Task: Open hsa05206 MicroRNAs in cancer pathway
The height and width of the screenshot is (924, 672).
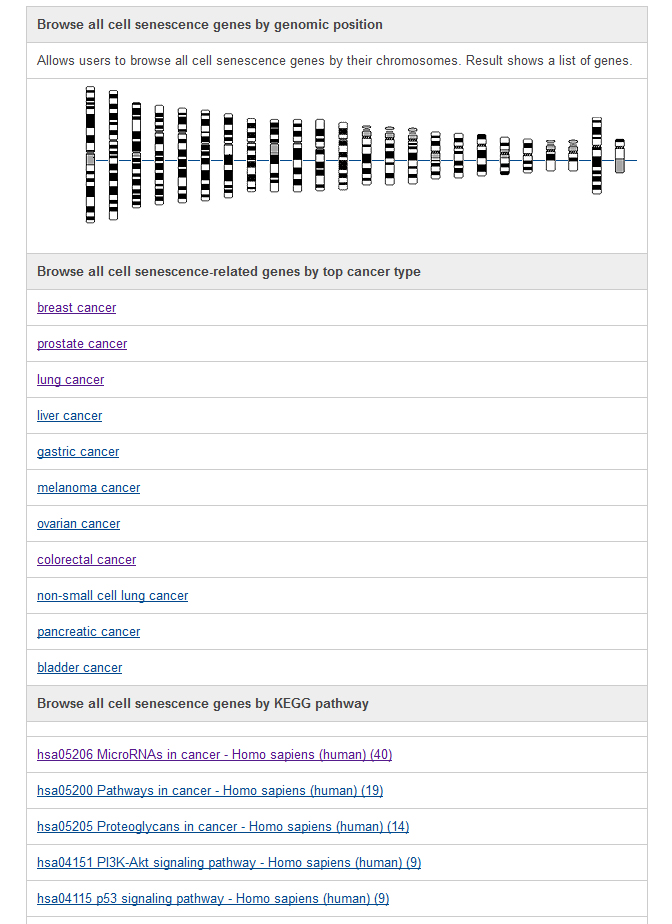Action: [215, 754]
